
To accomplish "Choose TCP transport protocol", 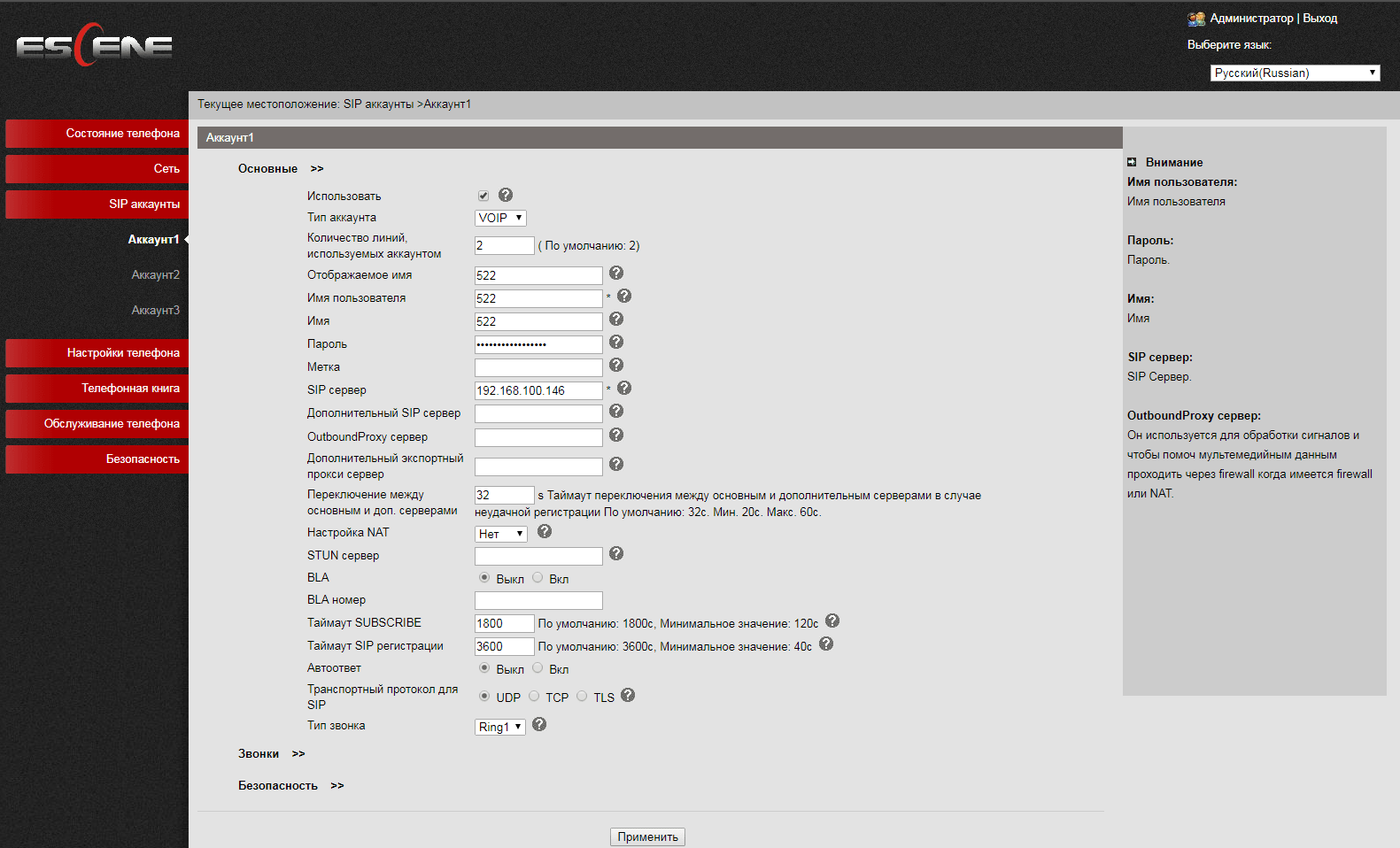I will (x=534, y=696).
